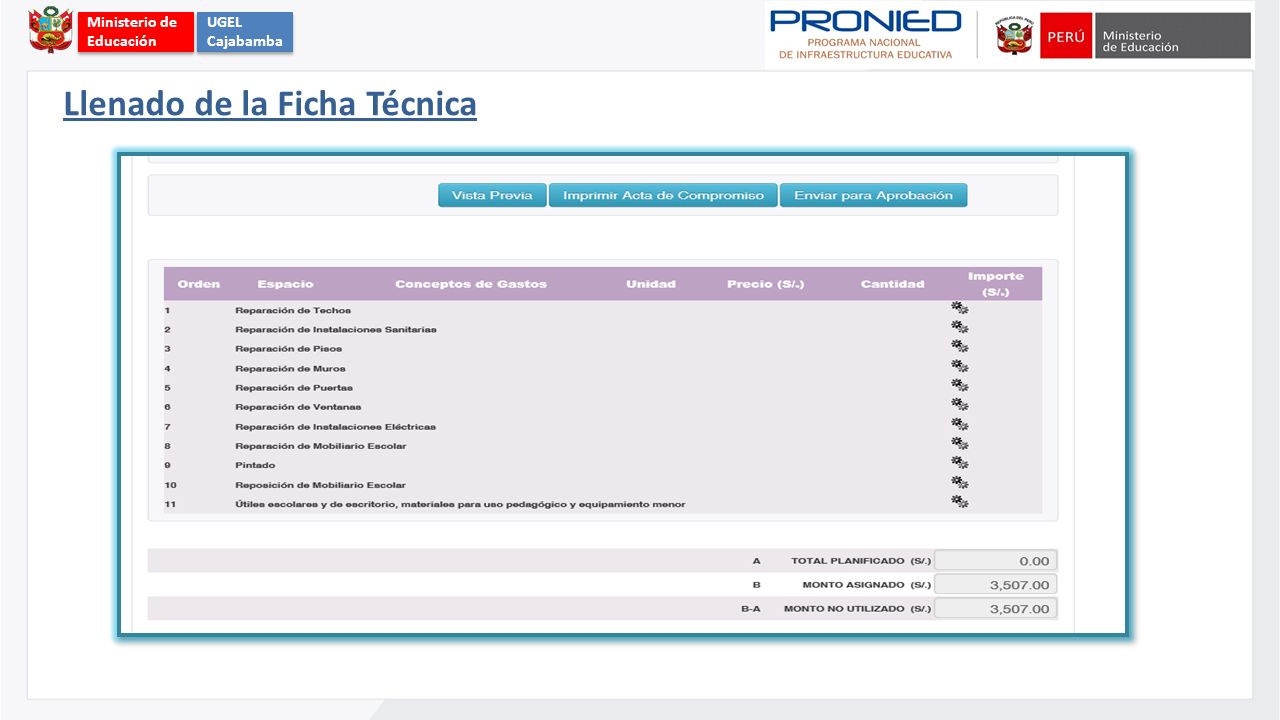Click the MONTO NO UTILIZADO (S/.) label
Viewport: 1280px width, 720px height.
(x=858, y=609)
